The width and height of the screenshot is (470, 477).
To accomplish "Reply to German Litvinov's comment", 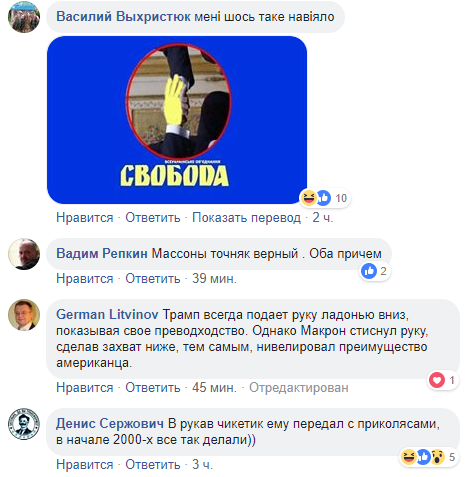I will 153,387.
